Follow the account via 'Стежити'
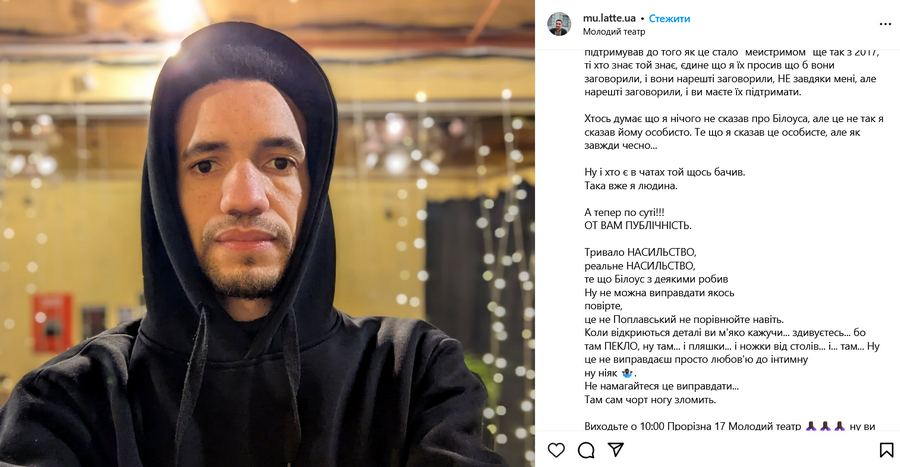This screenshot has height=467, width=900. click(x=669, y=18)
